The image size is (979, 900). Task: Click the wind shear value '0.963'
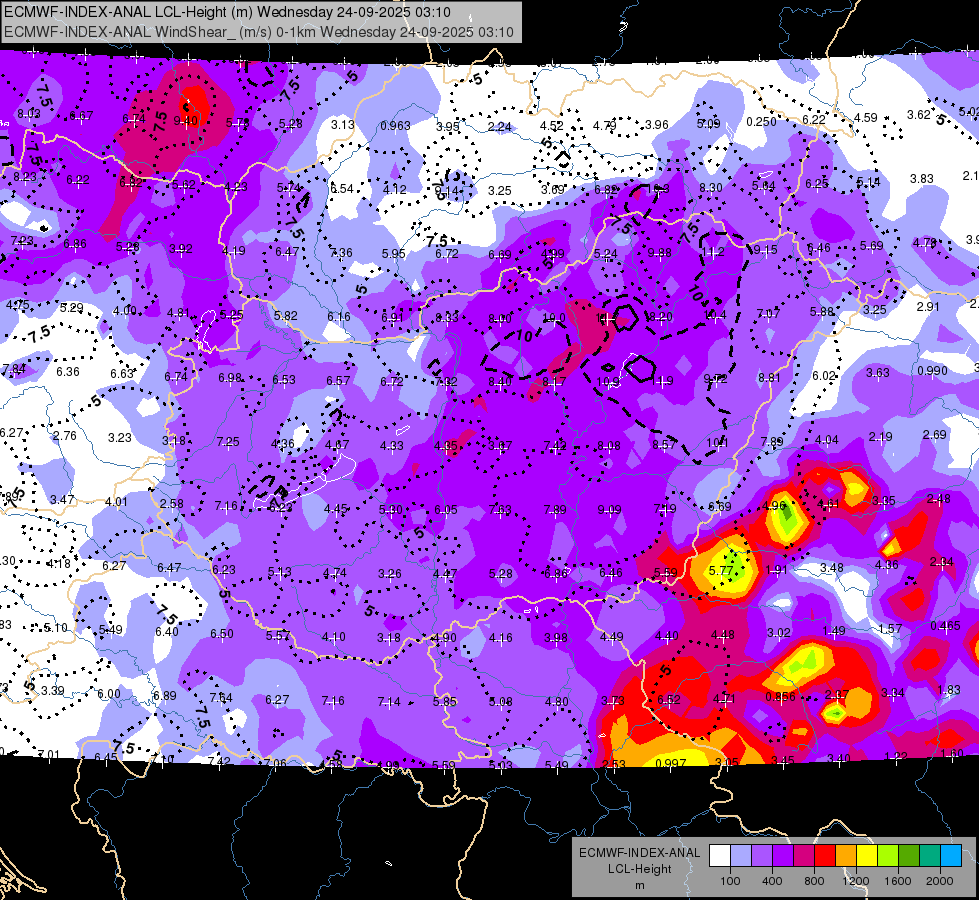pyautogui.click(x=395, y=126)
